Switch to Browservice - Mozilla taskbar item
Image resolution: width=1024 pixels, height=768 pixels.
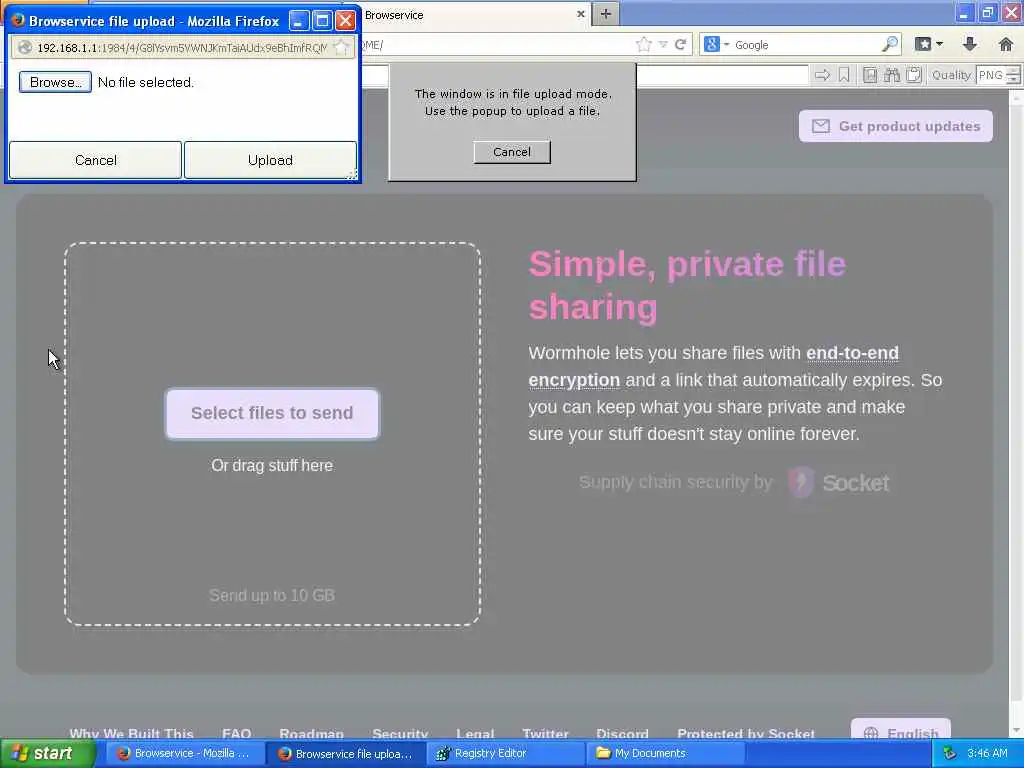coord(185,754)
